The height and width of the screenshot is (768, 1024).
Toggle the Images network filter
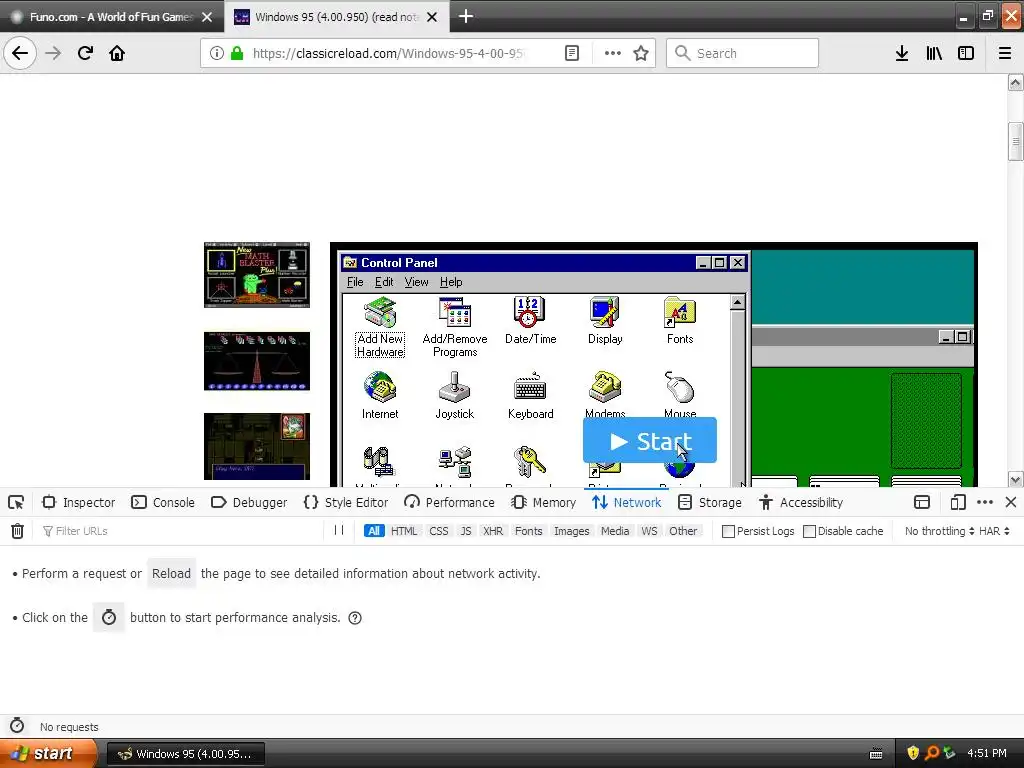[x=571, y=531]
